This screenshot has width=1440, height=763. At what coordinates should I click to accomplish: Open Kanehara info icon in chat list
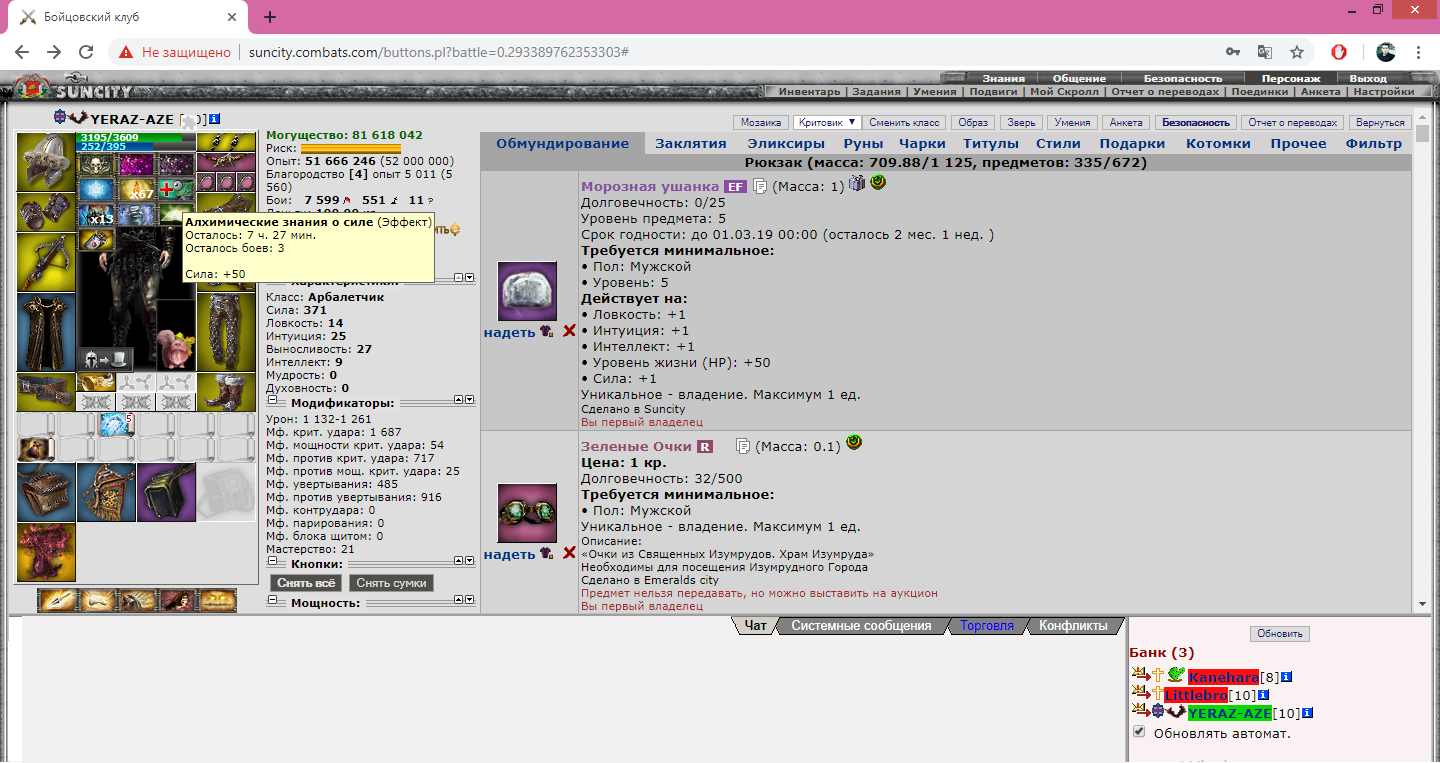coord(1286,677)
